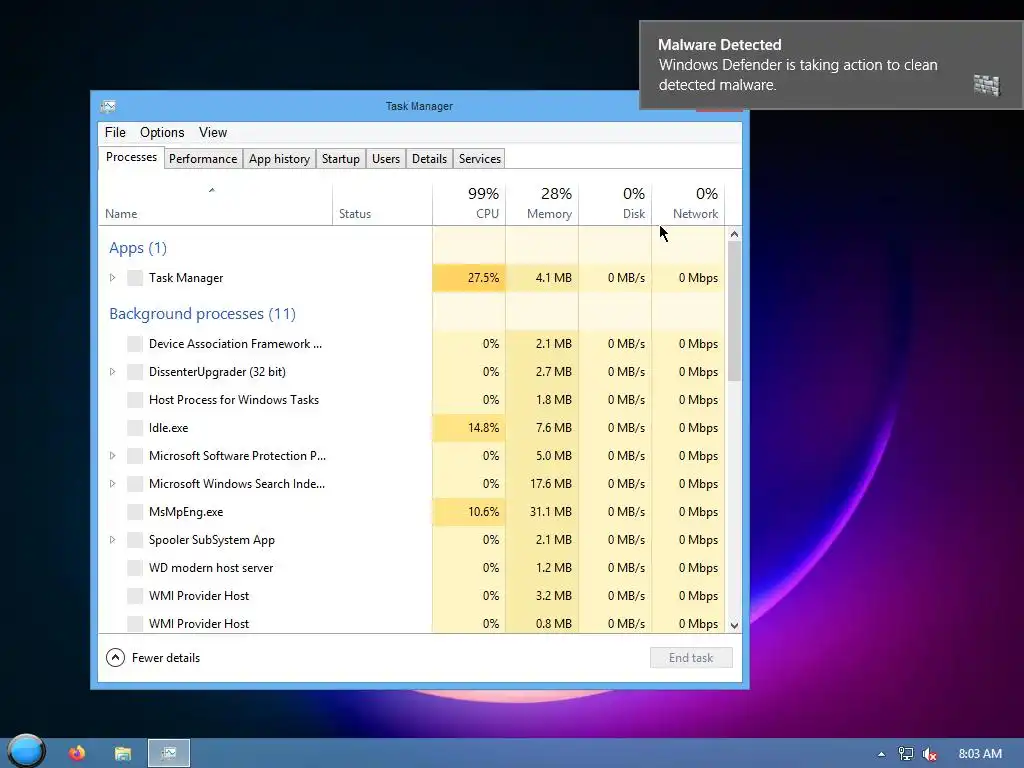This screenshot has height=768, width=1024.
Task: Select the Processes tab
Action: point(131,157)
